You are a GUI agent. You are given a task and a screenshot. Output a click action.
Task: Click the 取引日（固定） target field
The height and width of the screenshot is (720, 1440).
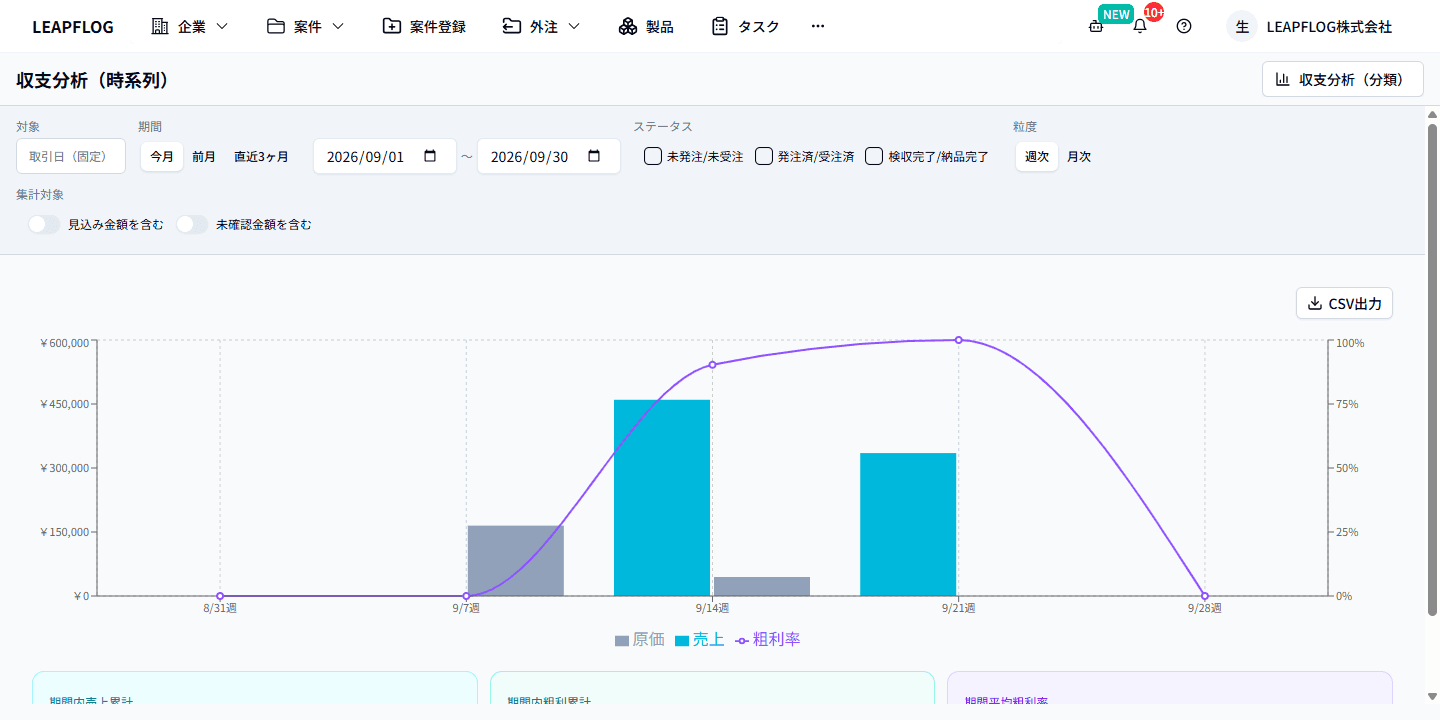[71, 156]
